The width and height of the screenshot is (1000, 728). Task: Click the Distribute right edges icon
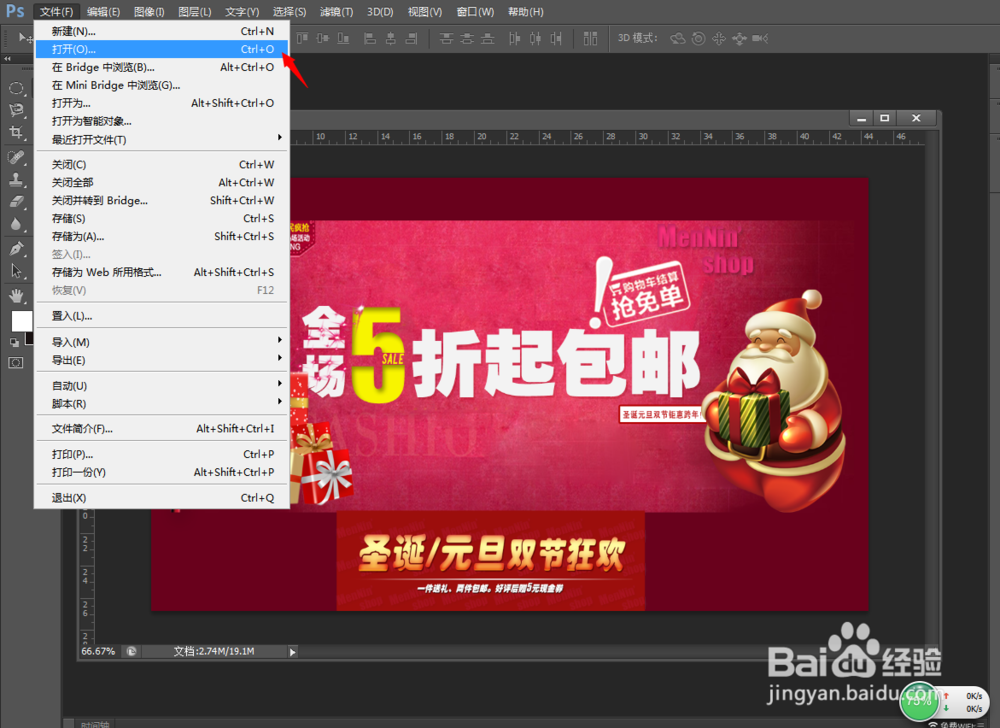click(556, 38)
